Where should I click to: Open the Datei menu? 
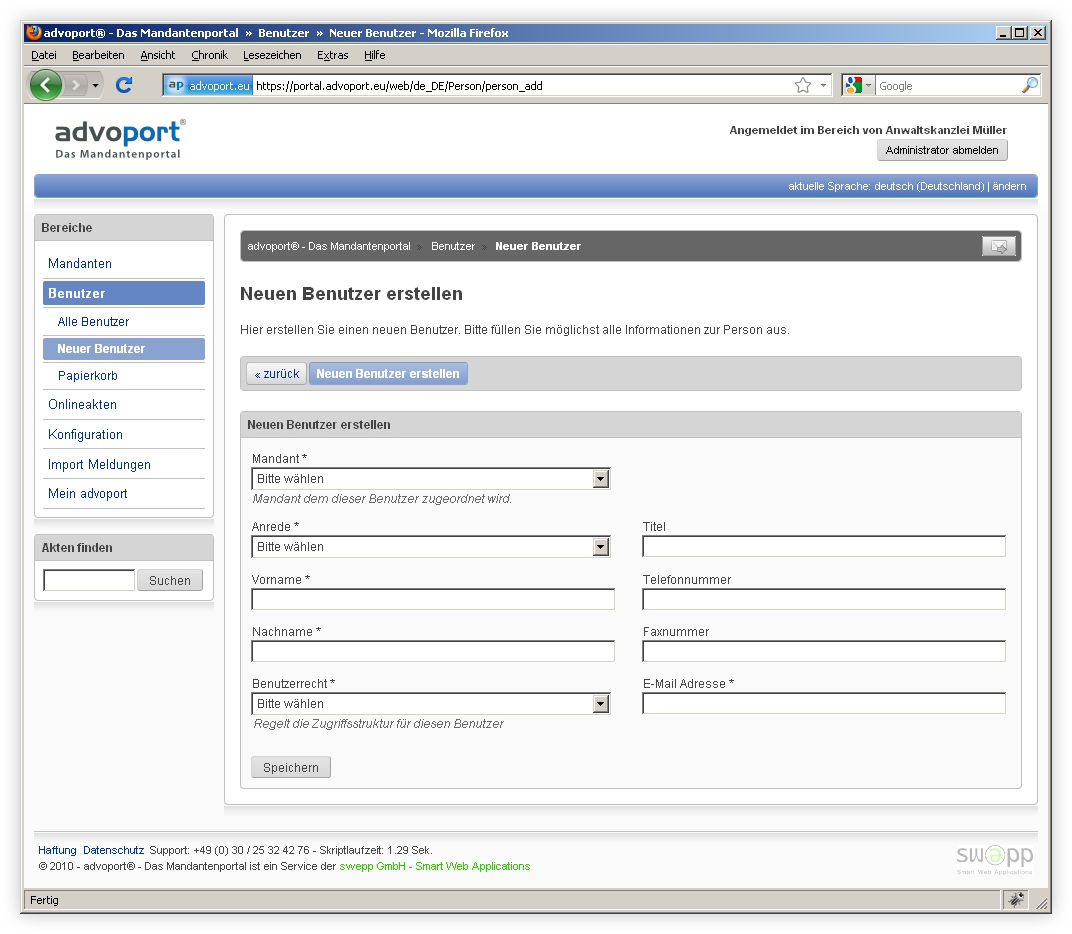click(x=44, y=55)
